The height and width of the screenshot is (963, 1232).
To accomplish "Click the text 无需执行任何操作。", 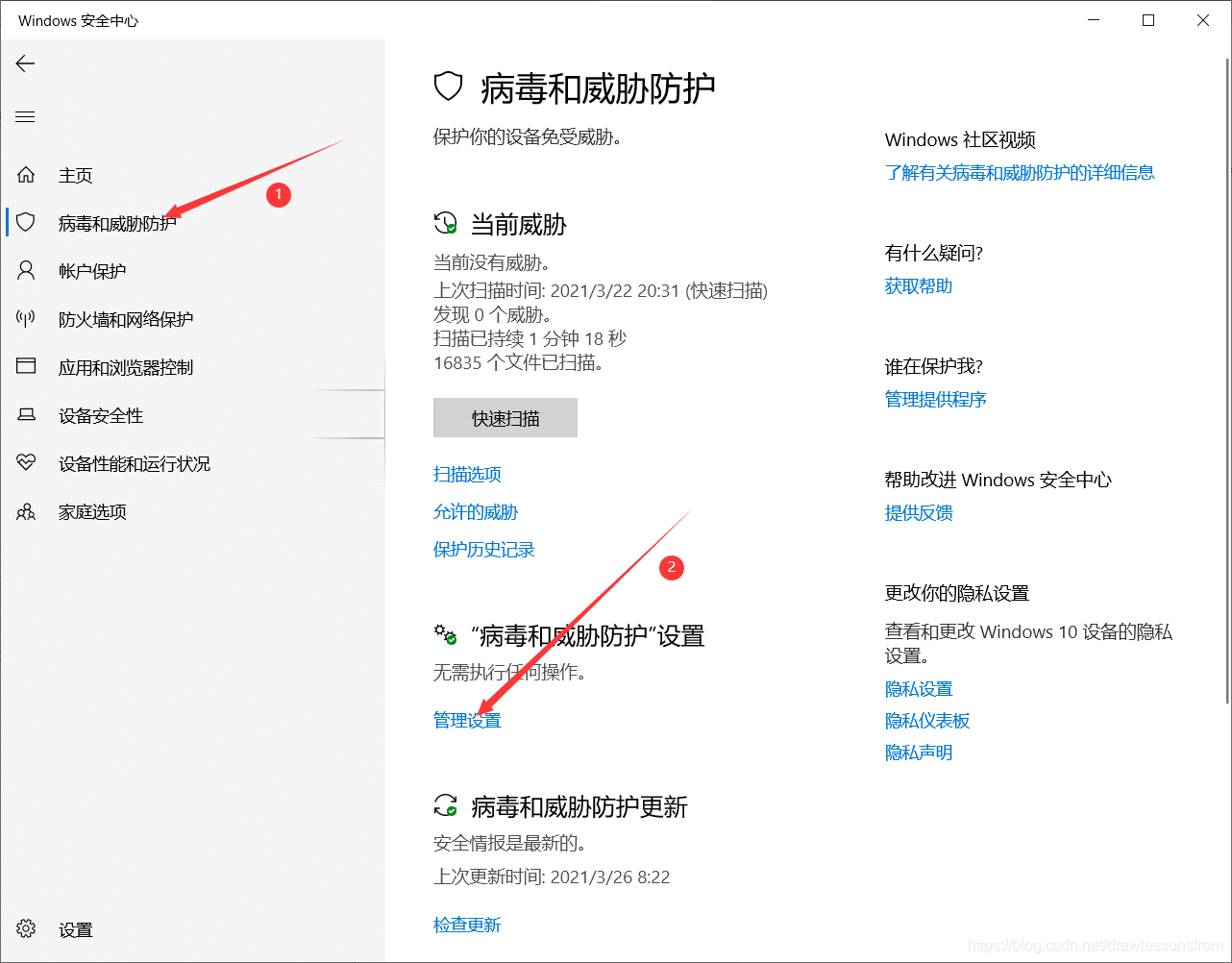I will click(x=510, y=672).
